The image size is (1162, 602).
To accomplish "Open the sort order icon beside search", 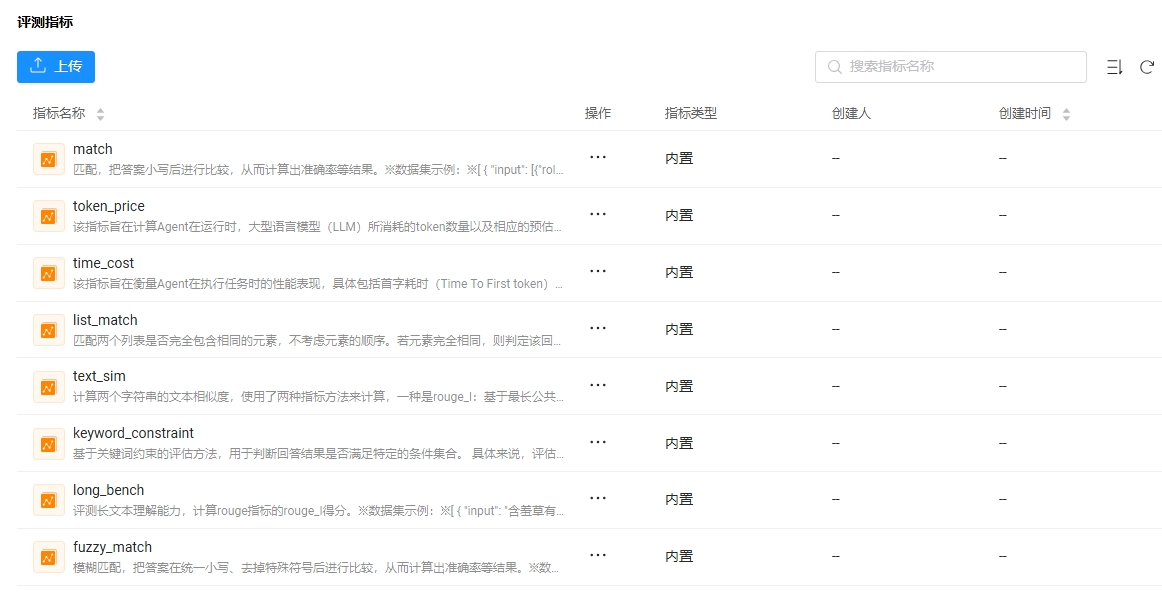I will coord(1114,67).
